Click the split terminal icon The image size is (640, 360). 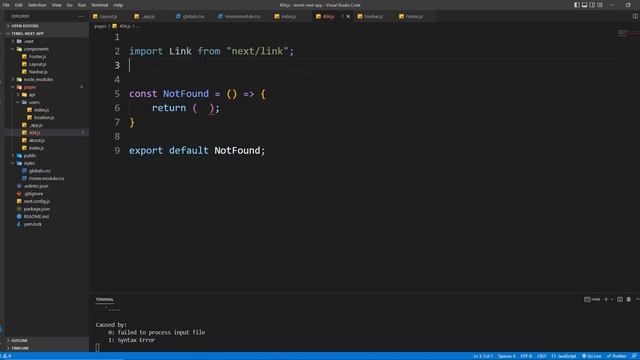(x=620, y=299)
